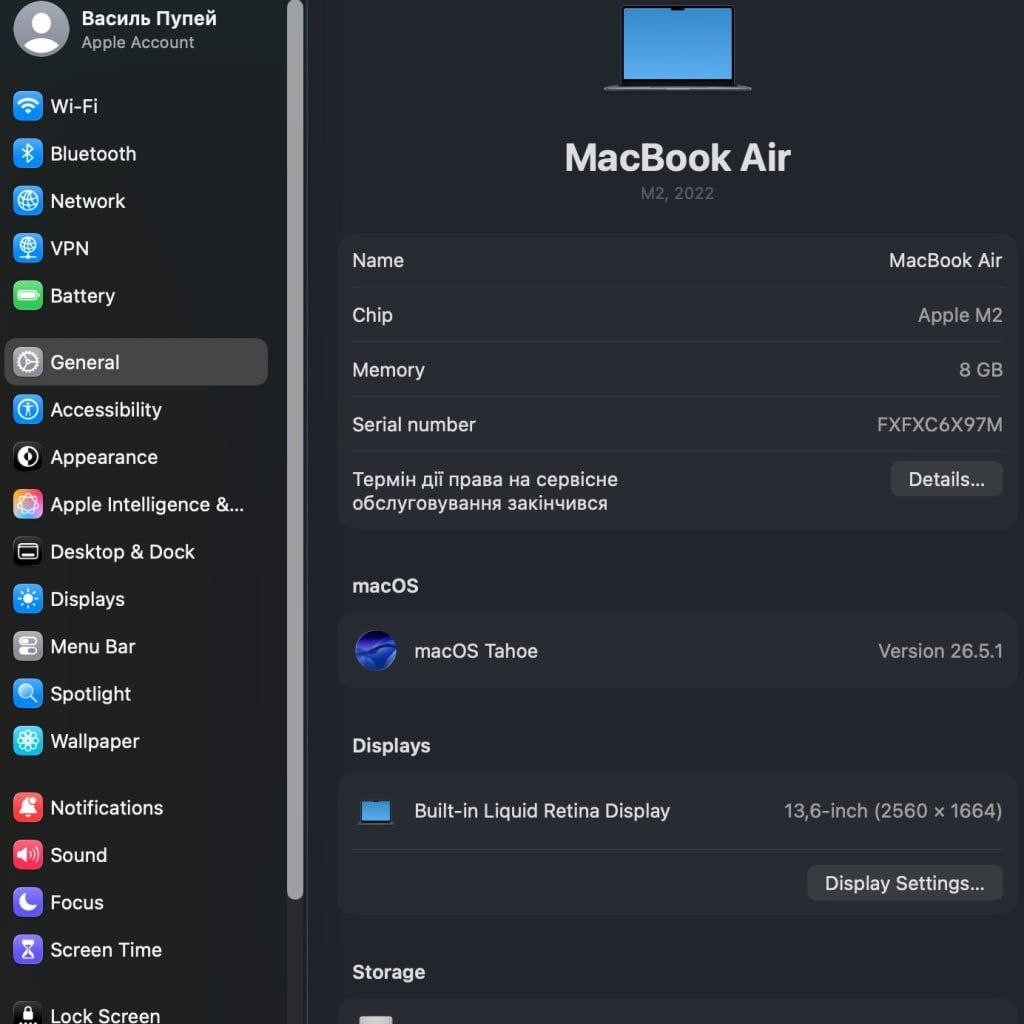Viewport: 1024px width, 1024px height.
Task: Click the Desktop & Dock icon
Action: [27, 552]
